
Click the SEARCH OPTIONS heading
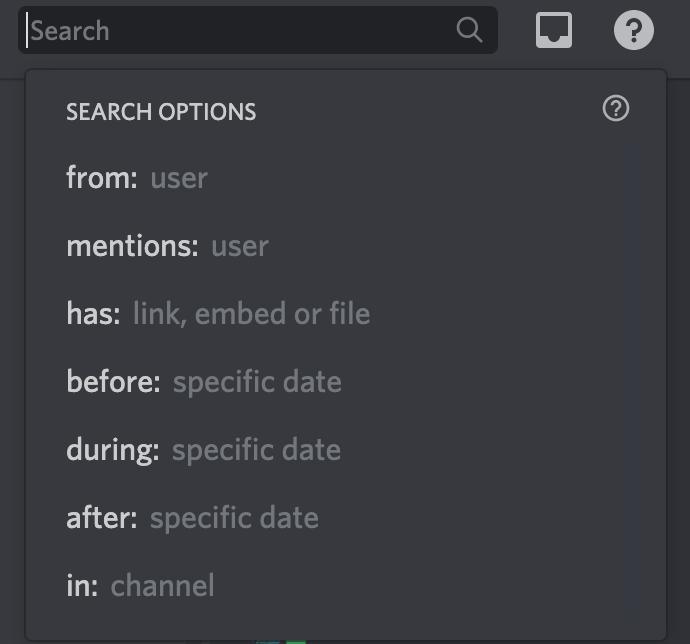[161, 112]
